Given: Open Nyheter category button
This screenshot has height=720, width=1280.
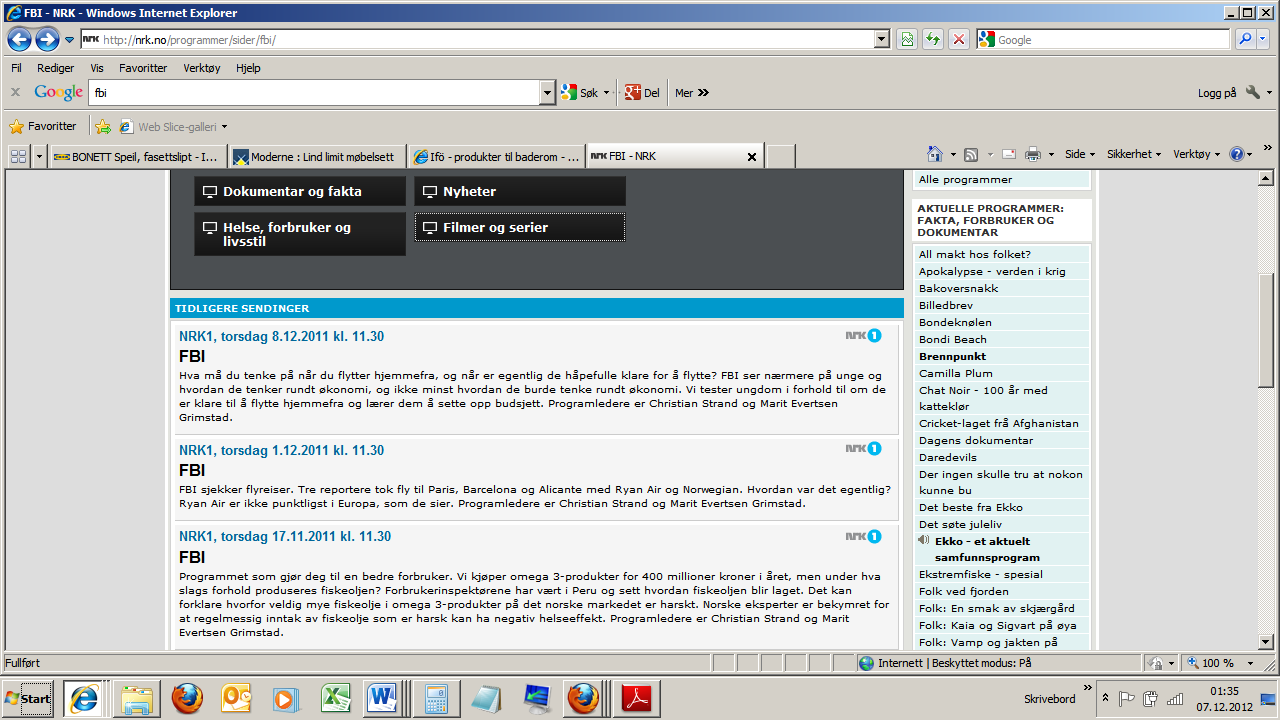Looking at the screenshot, I should 520,191.
